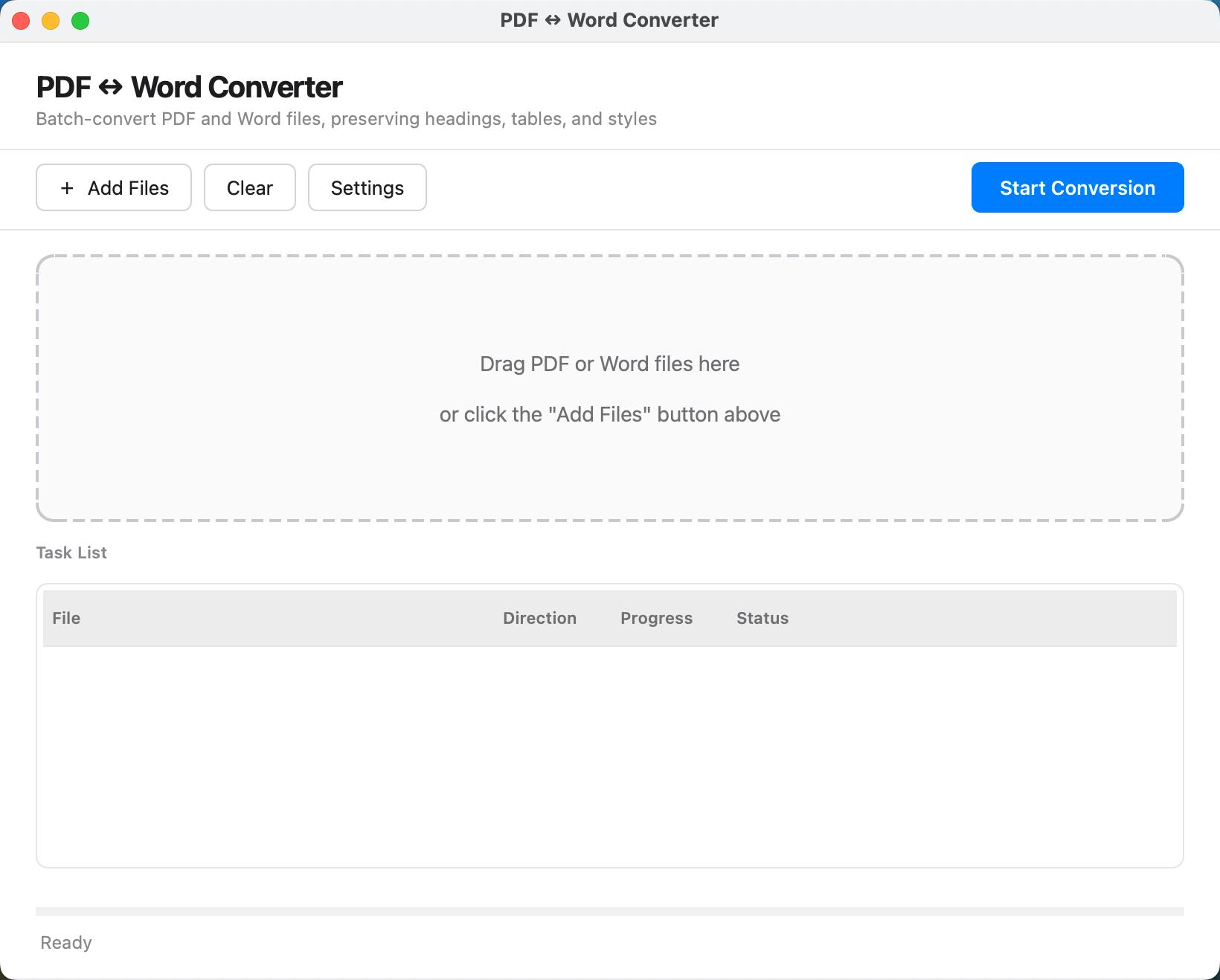This screenshot has height=980, width=1220.
Task: Click the Ready status text
Action: click(x=66, y=943)
